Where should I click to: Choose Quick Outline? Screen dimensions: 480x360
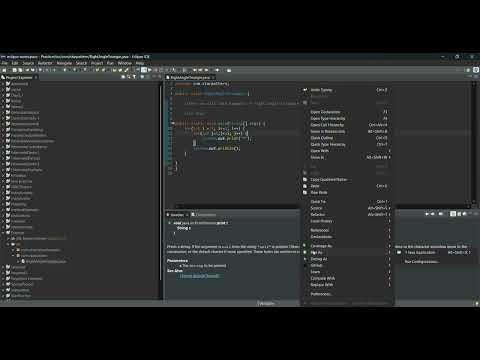click(347, 138)
